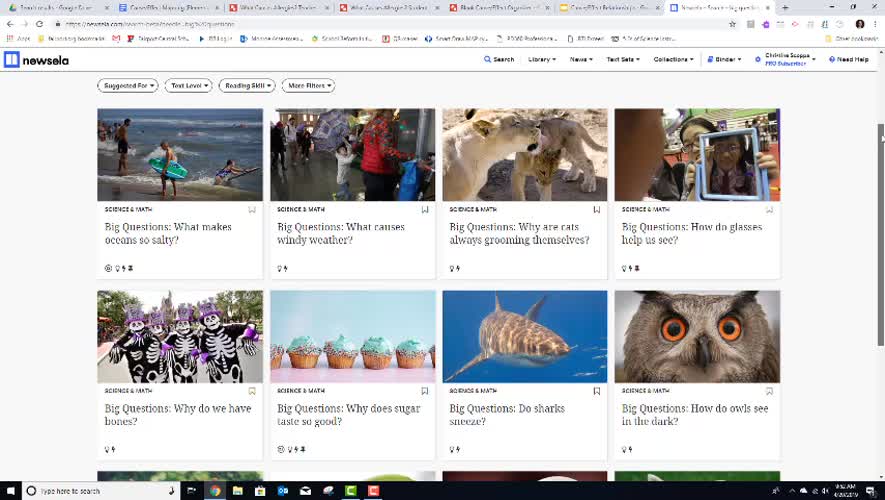
Task: Click the Binder icon in header
Action: 711,59
